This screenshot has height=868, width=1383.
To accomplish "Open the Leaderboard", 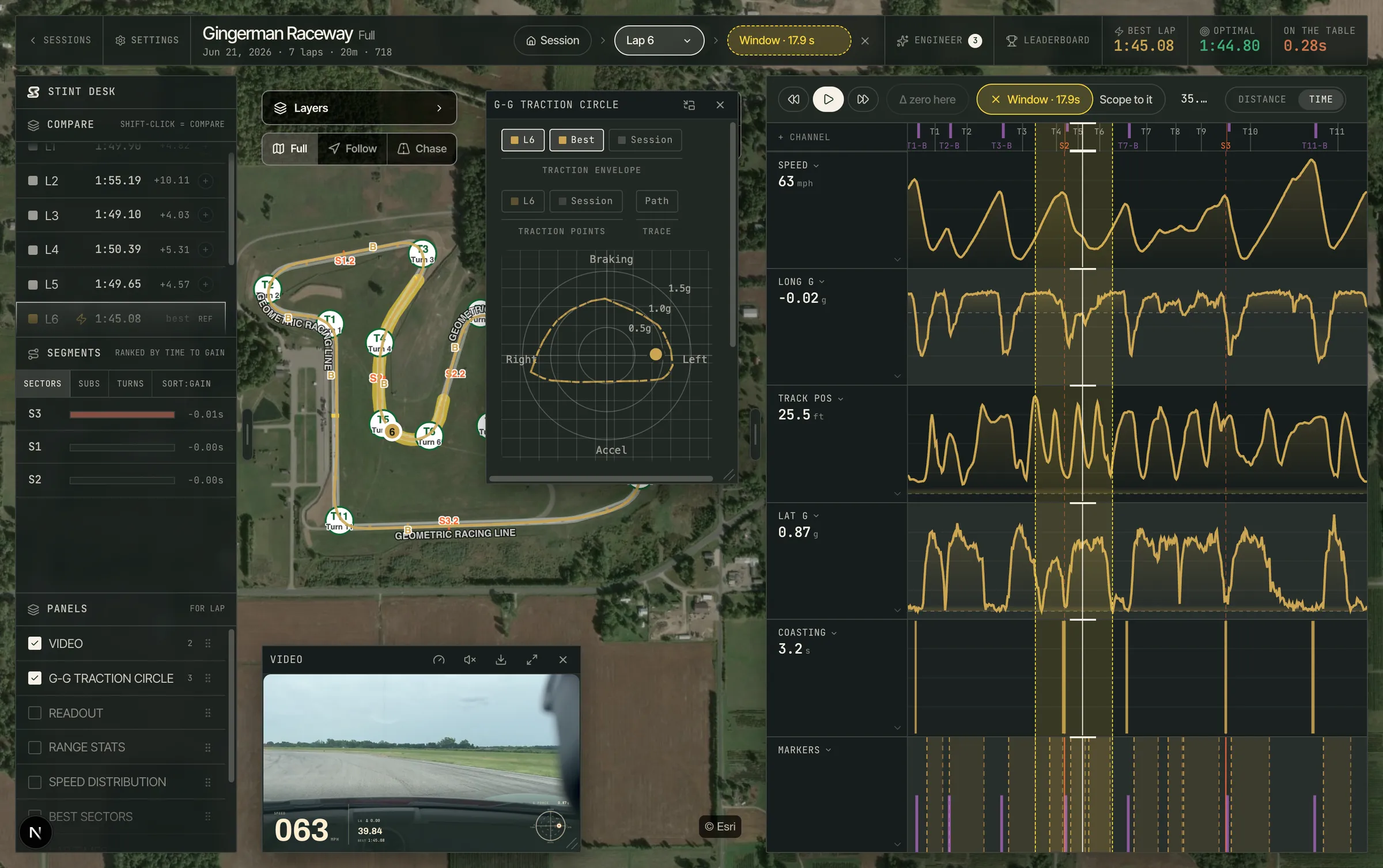I will 1048,40.
